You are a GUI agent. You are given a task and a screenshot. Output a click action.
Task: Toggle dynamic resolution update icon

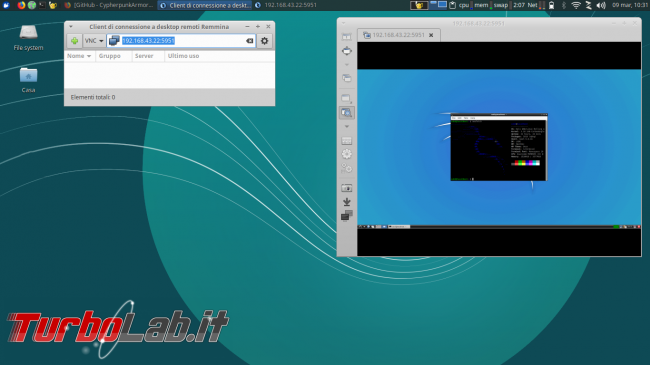347,98
